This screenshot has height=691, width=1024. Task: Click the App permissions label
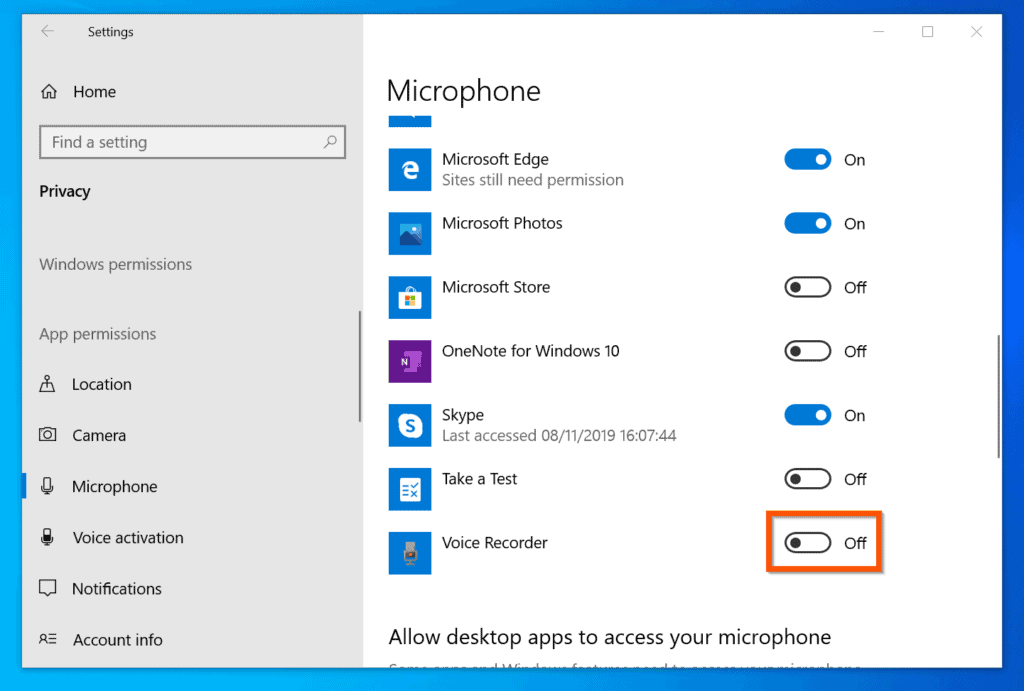[x=97, y=334]
